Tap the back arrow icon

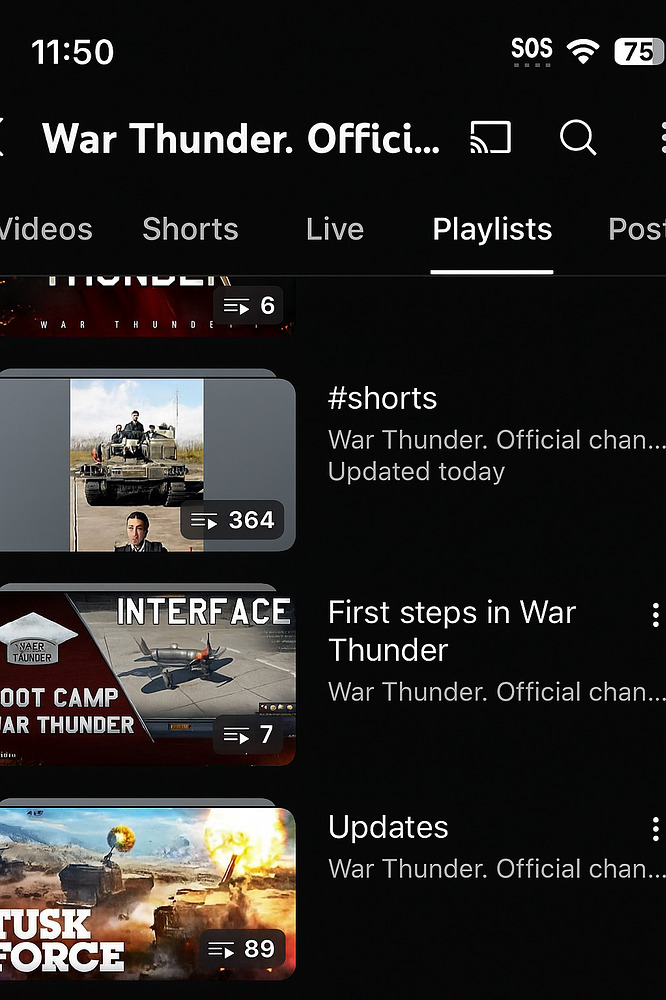tap(3, 138)
